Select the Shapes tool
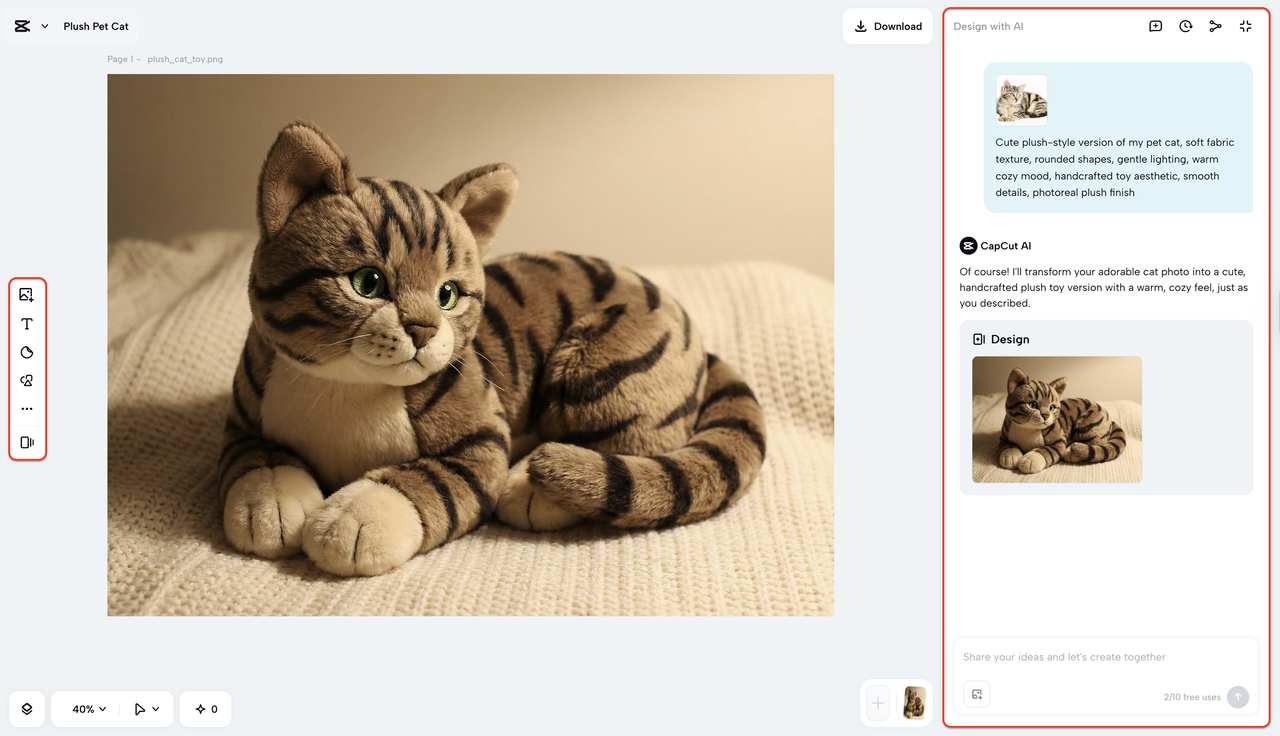This screenshot has width=1280, height=736. 27,352
